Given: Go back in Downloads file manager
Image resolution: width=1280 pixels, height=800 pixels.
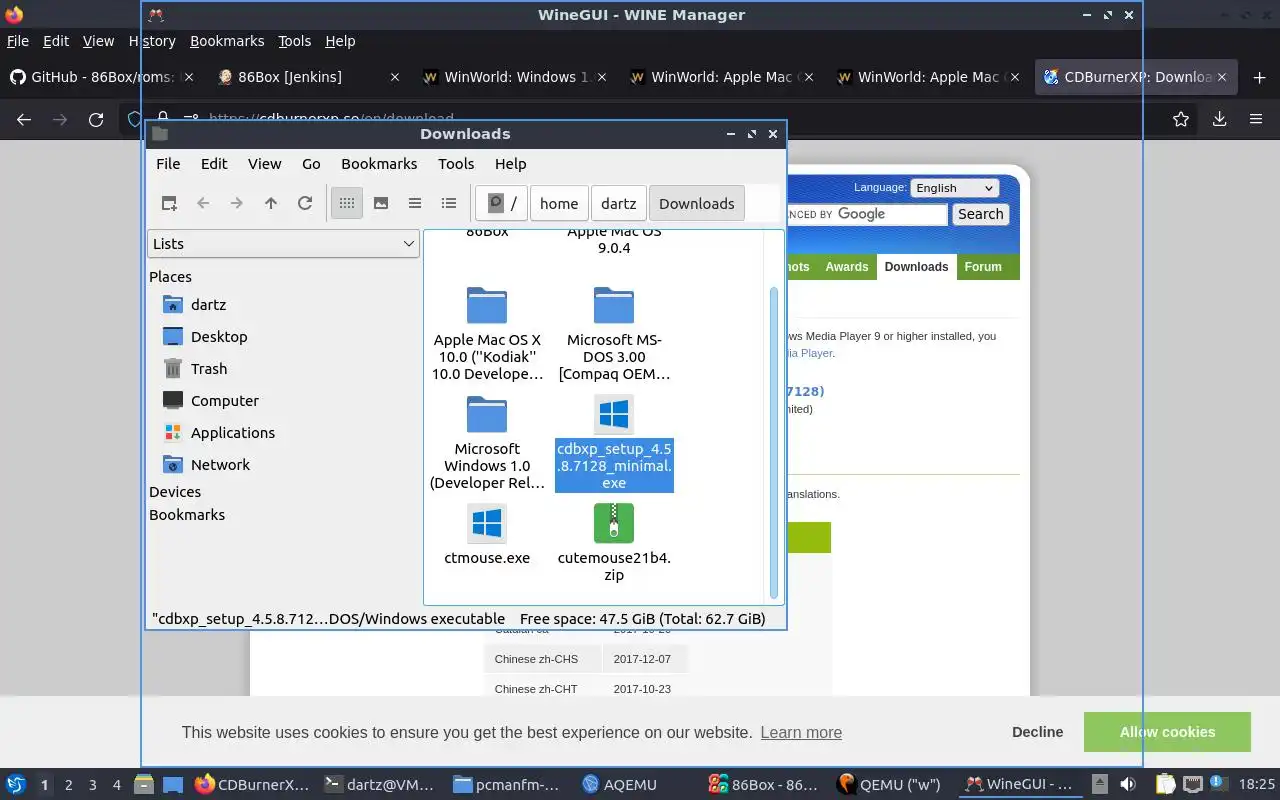Looking at the screenshot, I should tap(203, 203).
